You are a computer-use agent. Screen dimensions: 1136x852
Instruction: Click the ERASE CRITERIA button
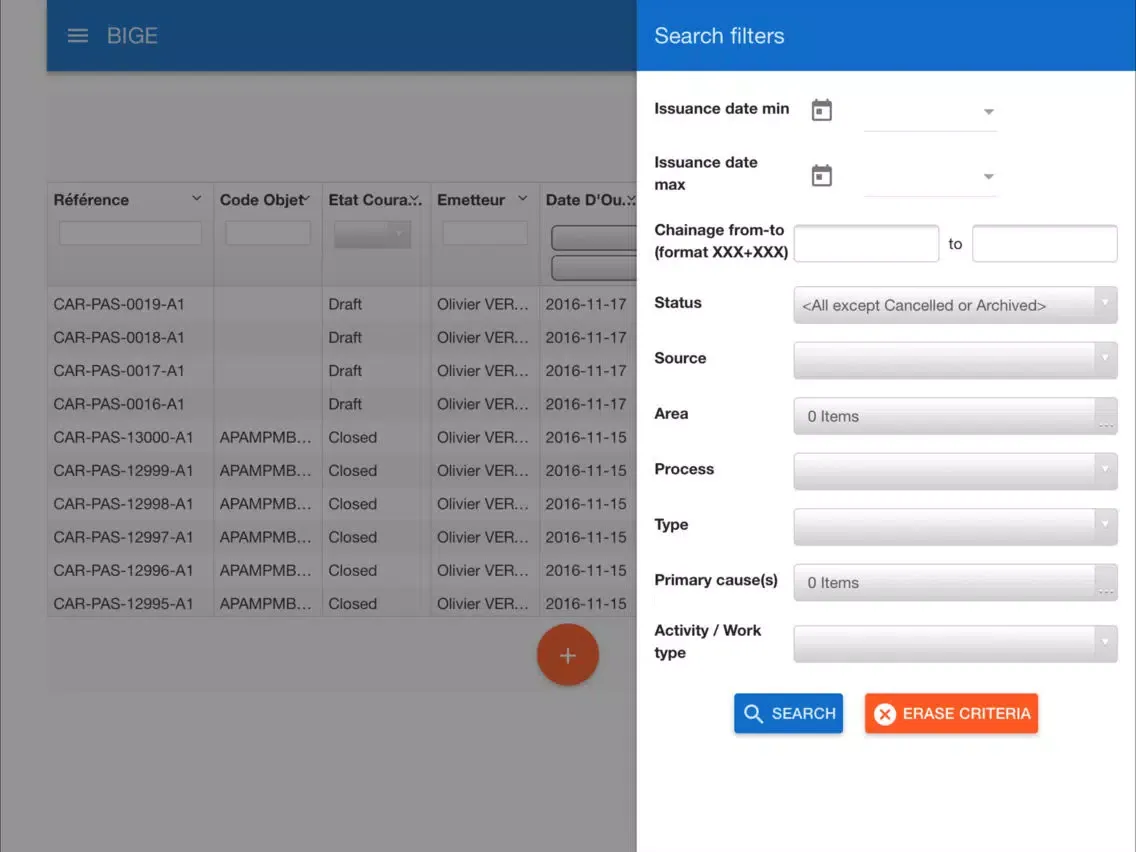pyautogui.click(x=951, y=714)
